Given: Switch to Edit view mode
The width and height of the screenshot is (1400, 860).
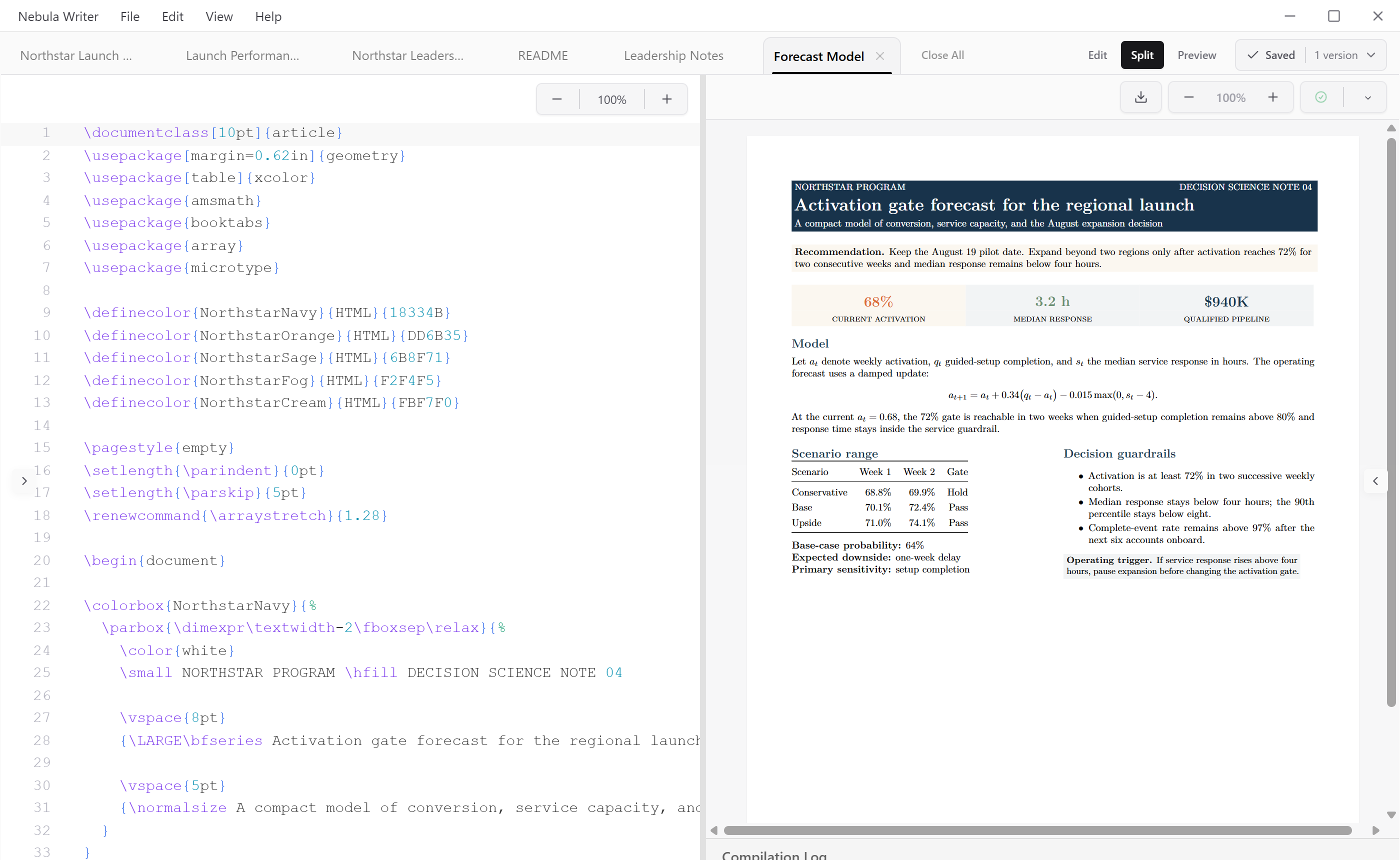Looking at the screenshot, I should (x=1097, y=55).
